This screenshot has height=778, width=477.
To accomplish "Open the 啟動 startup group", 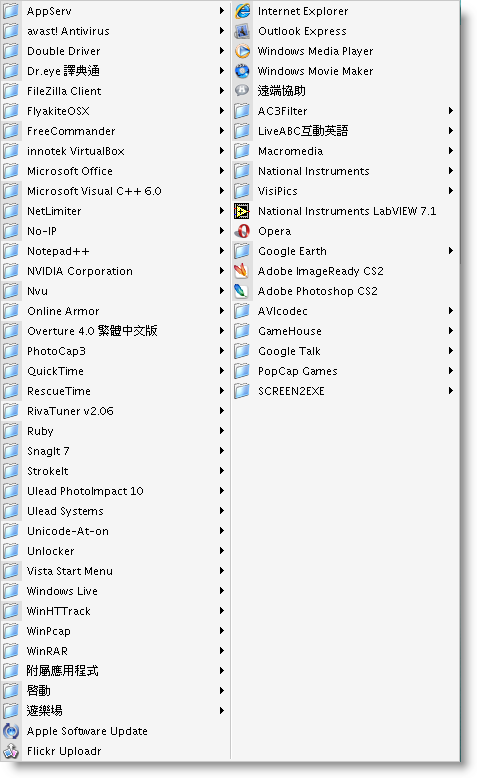I will tap(115, 691).
